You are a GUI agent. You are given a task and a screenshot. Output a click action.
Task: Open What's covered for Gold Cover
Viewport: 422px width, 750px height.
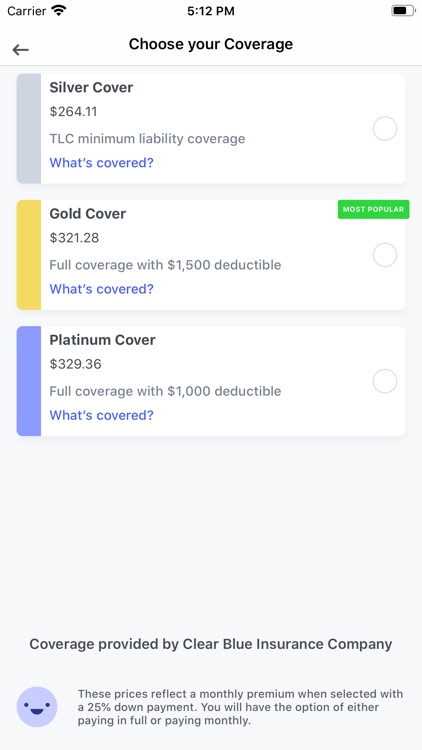[101, 289]
